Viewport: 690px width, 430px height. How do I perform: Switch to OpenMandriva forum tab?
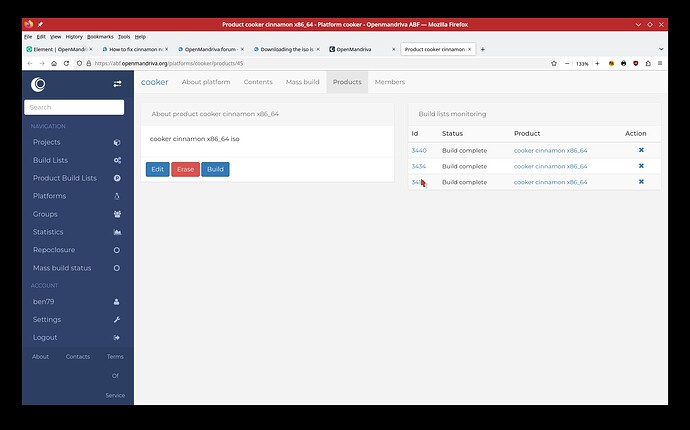coord(210,49)
